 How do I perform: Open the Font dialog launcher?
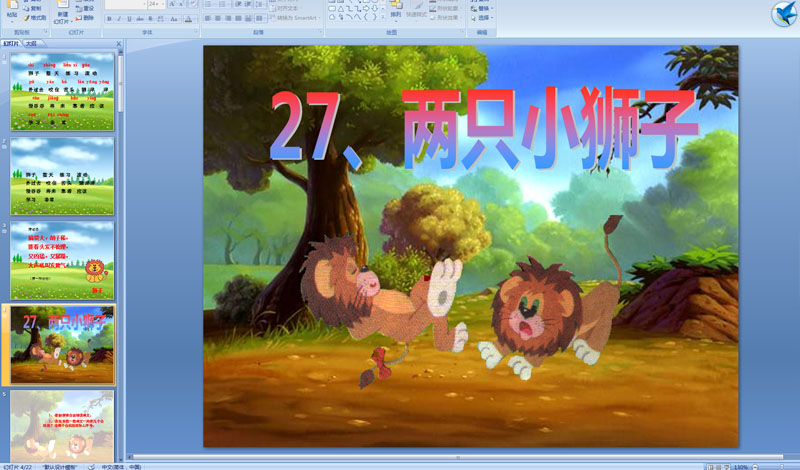(196, 32)
